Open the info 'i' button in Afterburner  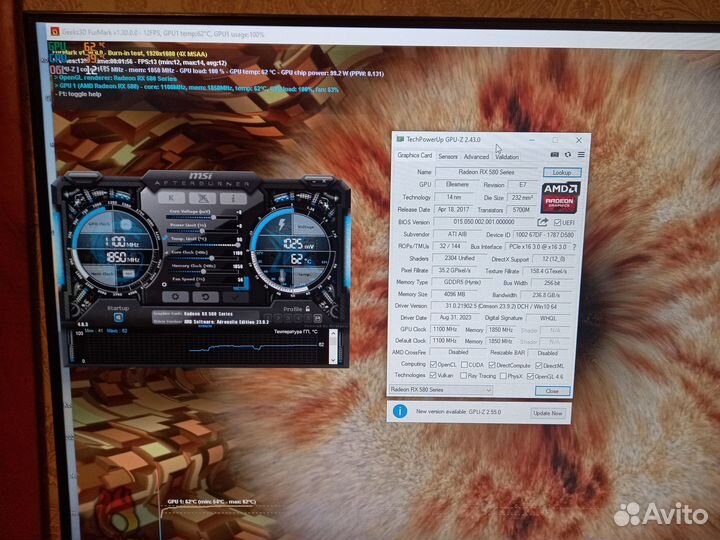pos(233,198)
